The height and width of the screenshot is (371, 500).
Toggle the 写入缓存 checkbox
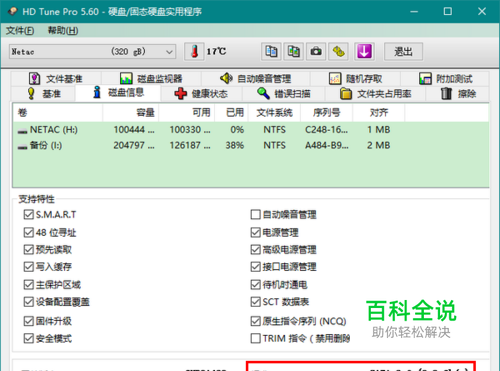[x=29, y=267]
